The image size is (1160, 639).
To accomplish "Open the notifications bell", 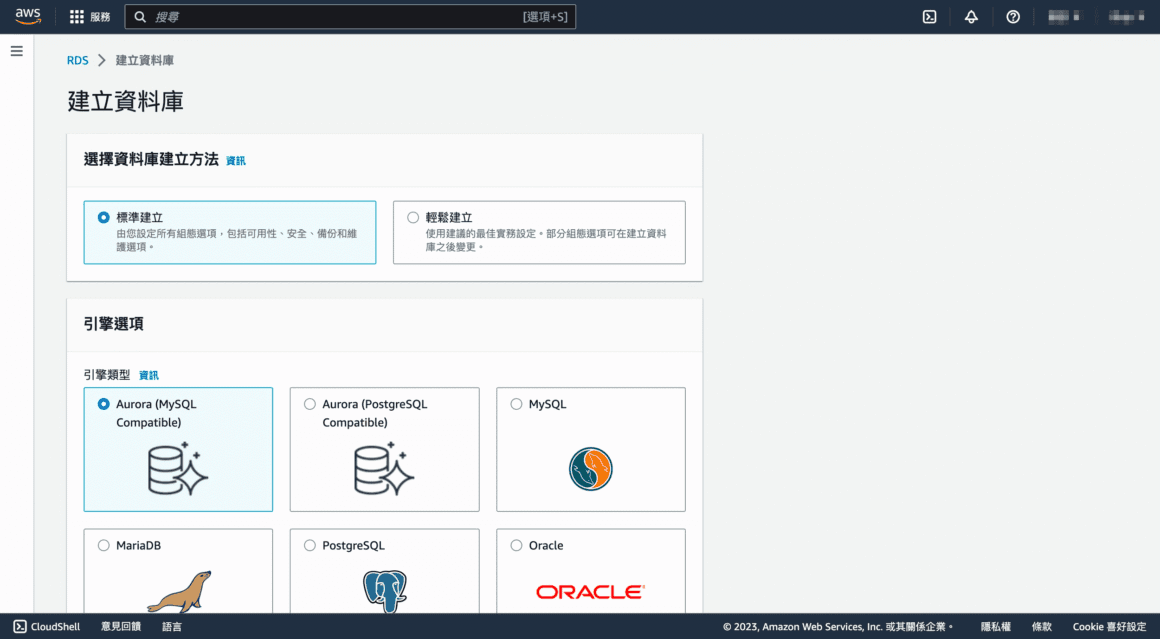I will point(970,16).
